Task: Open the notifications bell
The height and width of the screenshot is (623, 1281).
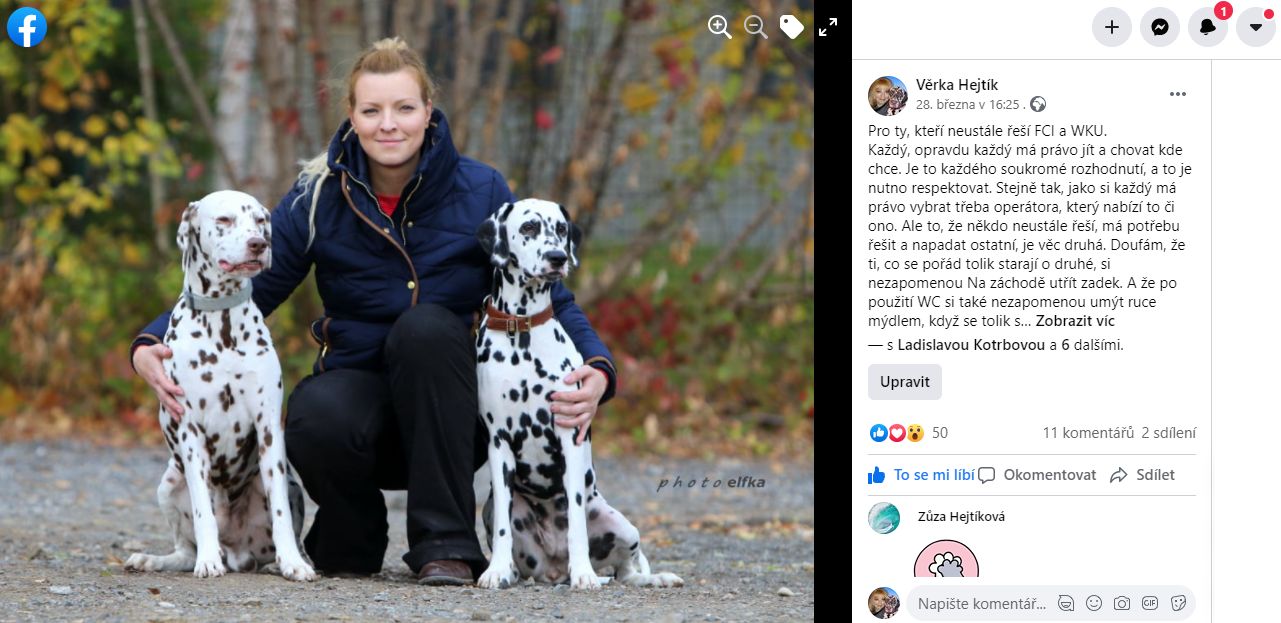Action: pos(1208,27)
